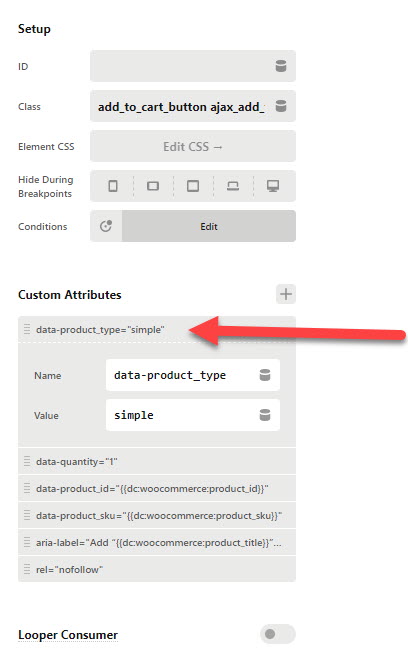The height and width of the screenshot is (659, 408).
Task: Hide element on smallest mobile breakpoint
Action: [x=113, y=186]
